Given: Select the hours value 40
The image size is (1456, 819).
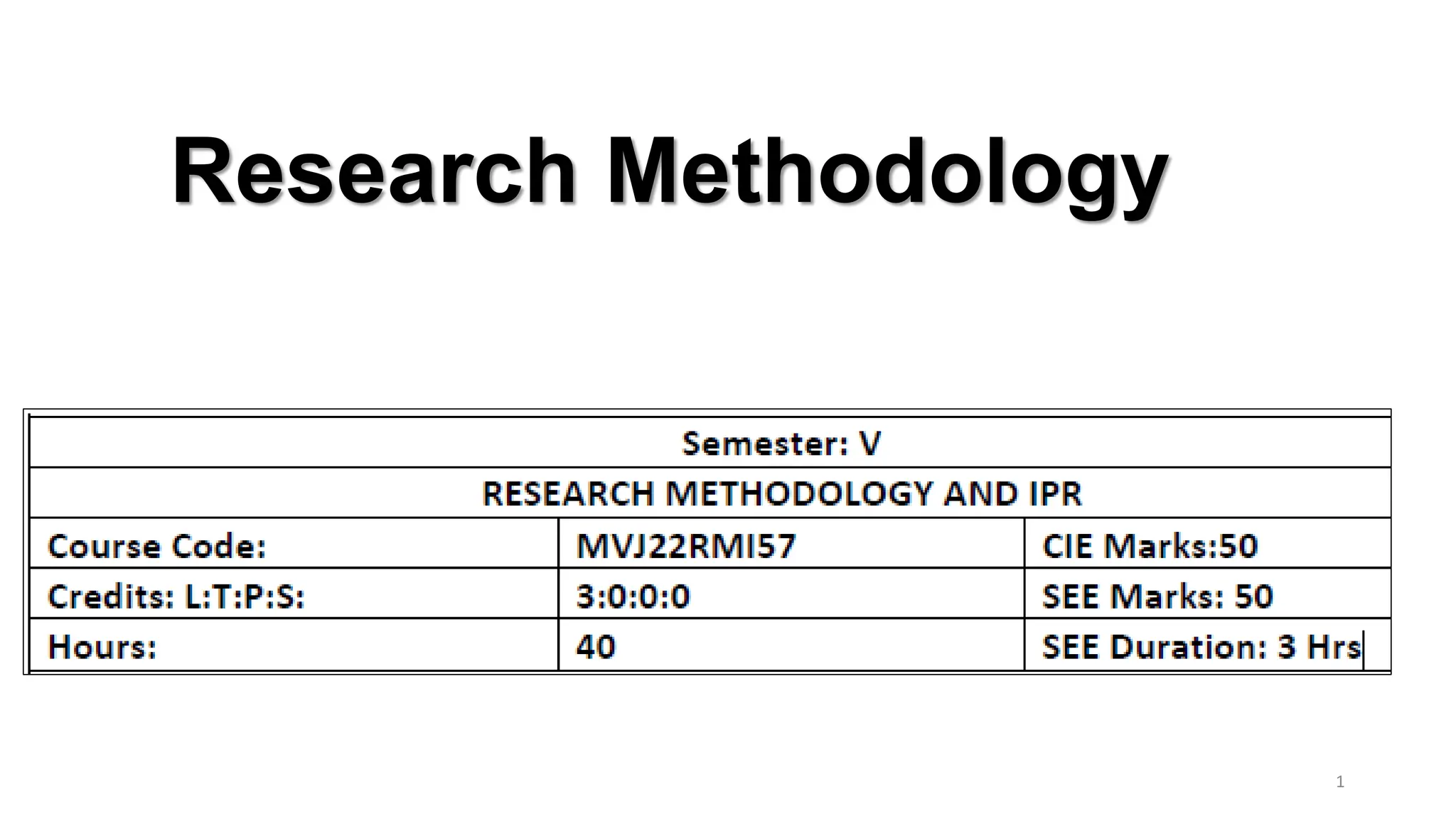Looking at the screenshot, I should click(x=596, y=646).
